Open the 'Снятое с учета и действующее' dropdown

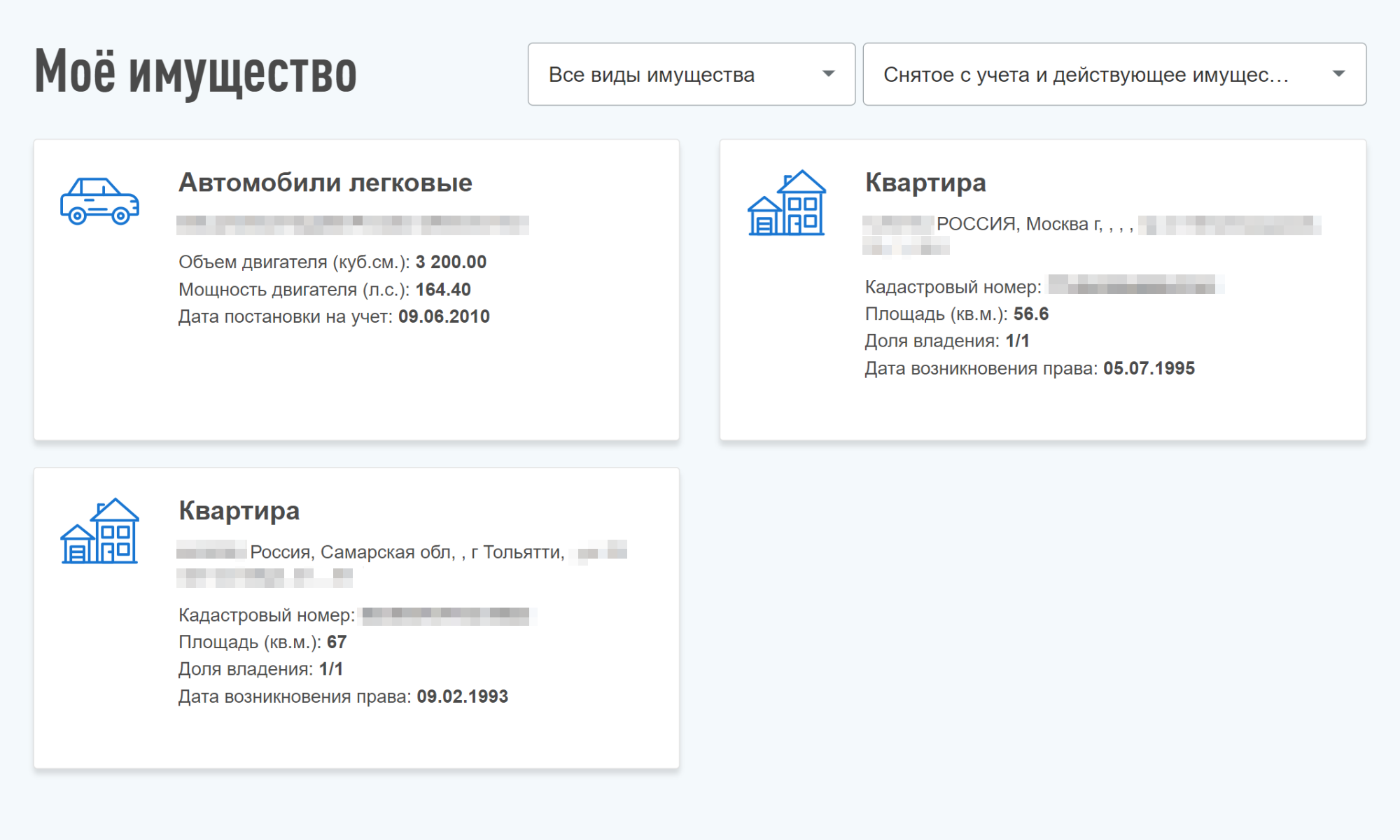coord(1114,74)
